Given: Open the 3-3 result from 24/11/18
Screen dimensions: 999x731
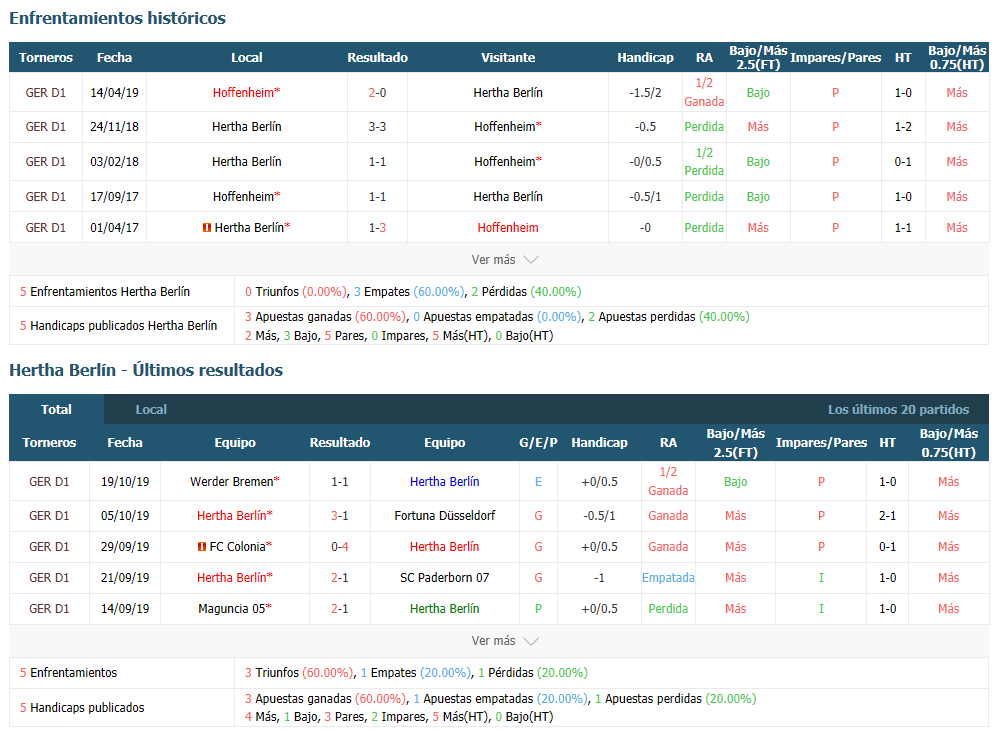Looking at the screenshot, I should (377, 127).
